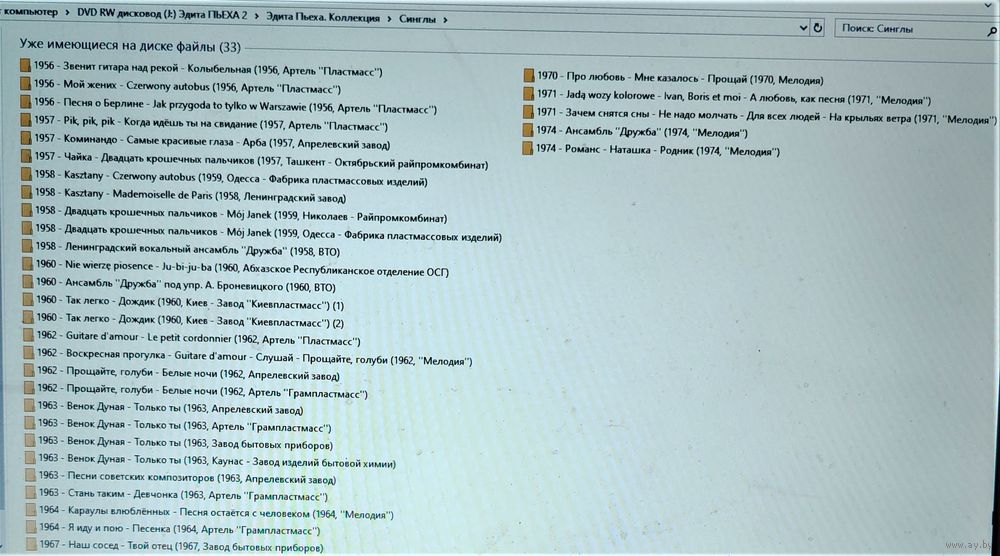
Task: Select "1963 - Венок Дуная" Завод бытовых приборов name
Action: (185, 443)
